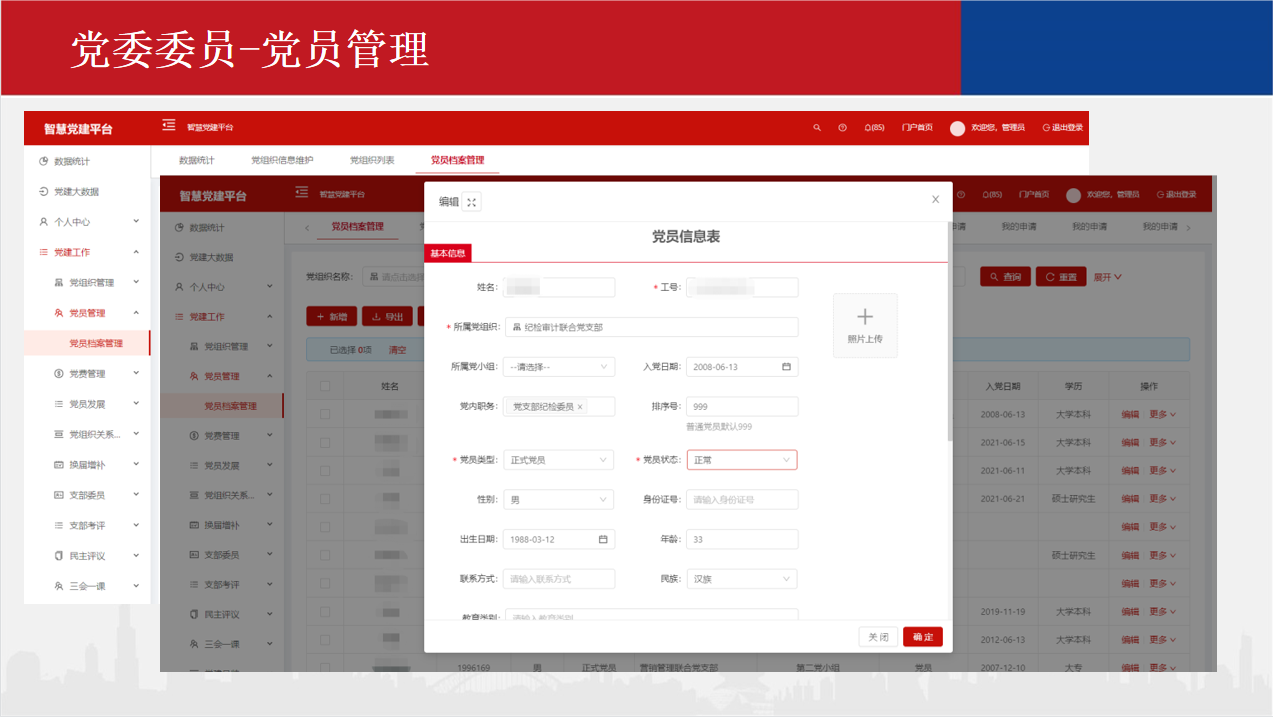Close the 编辑 dialog with the X icon
The width and height of the screenshot is (1273, 717).
pos(935,200)
